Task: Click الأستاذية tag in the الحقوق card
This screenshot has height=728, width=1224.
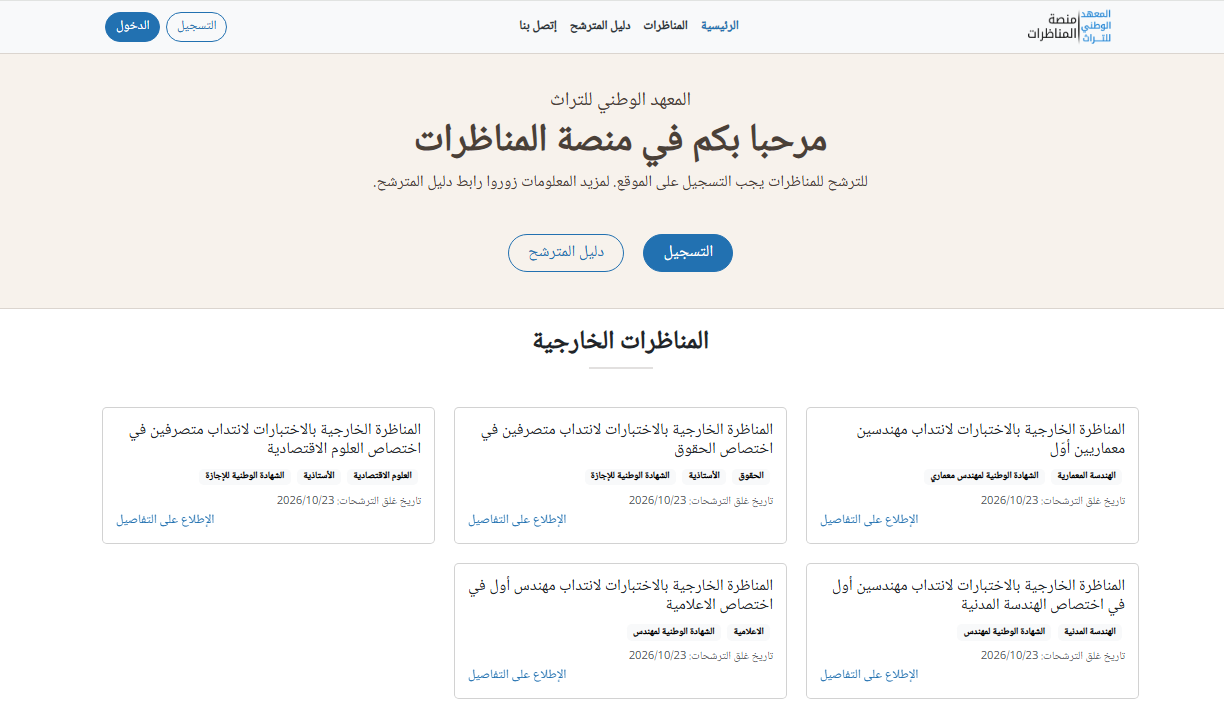Action: click(x=704, y=476)
